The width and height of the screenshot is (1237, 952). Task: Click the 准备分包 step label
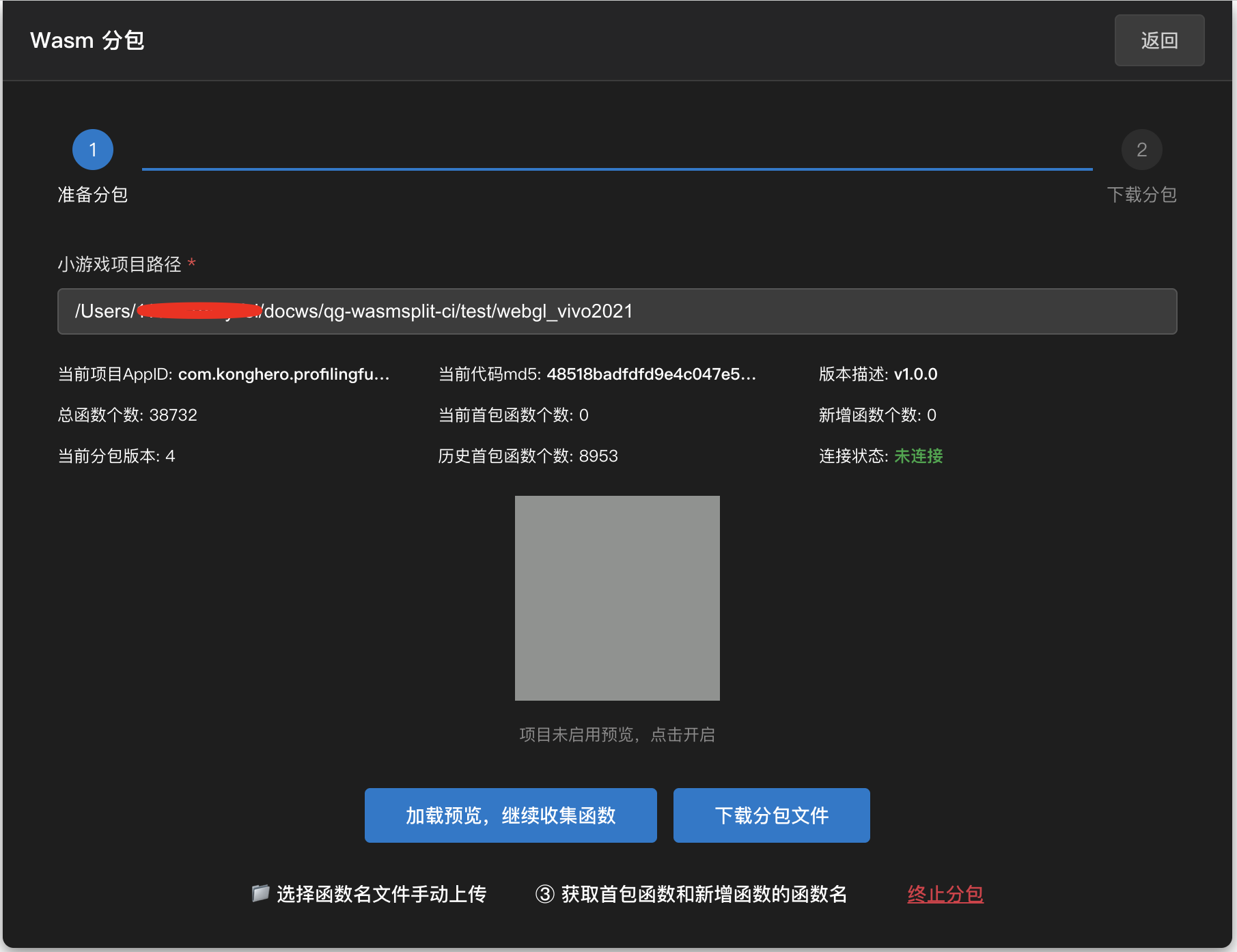click(93, 195)
